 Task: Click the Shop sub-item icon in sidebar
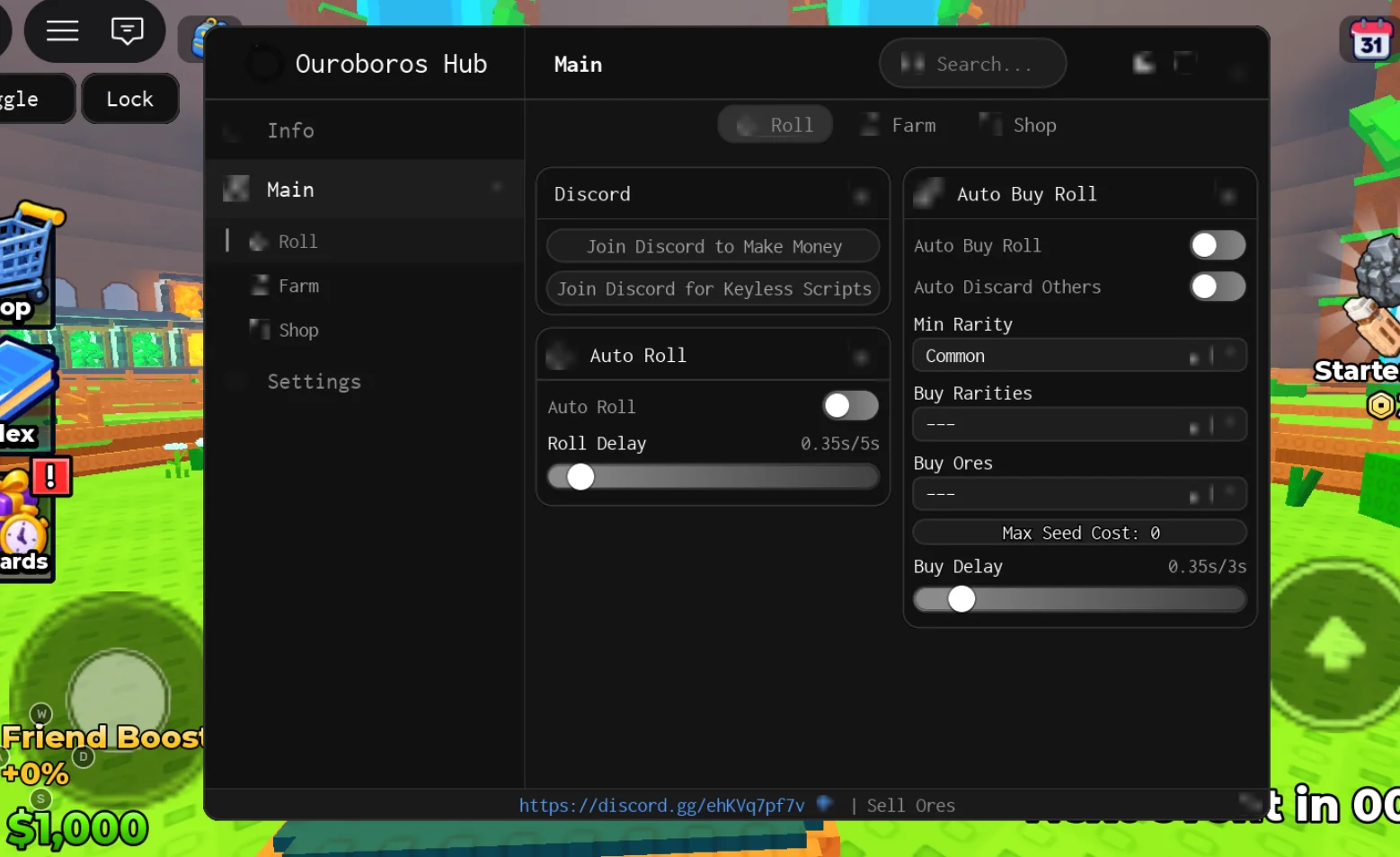click(260, 329)
